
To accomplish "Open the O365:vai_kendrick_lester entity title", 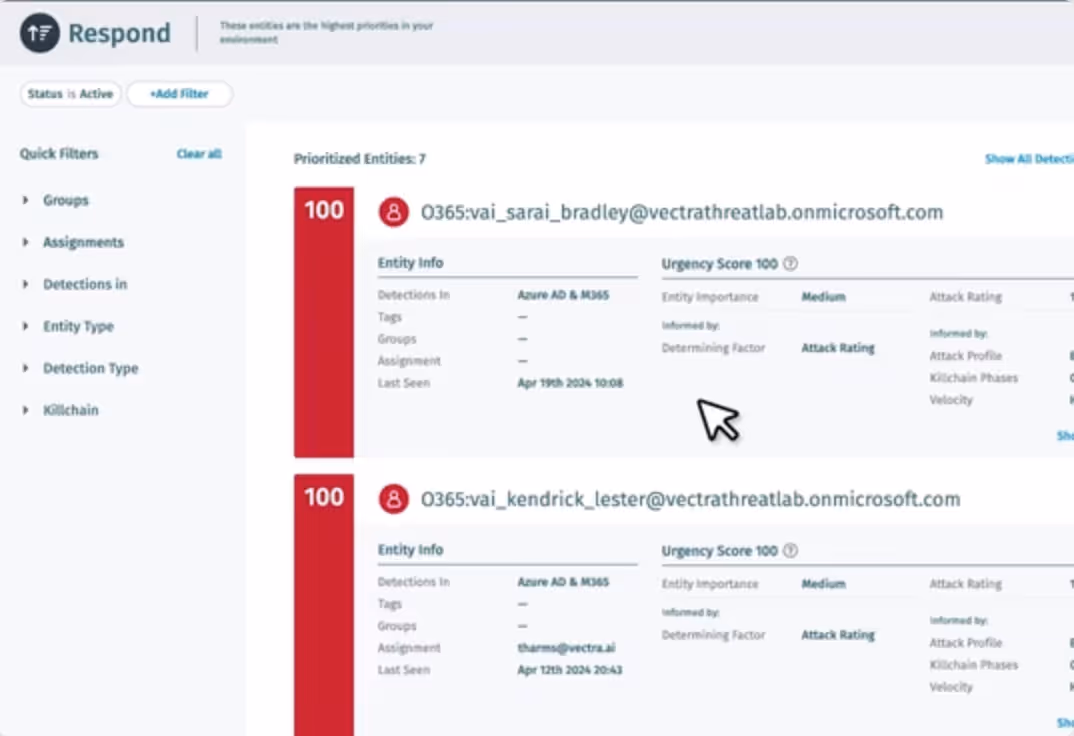I will 690,499.
